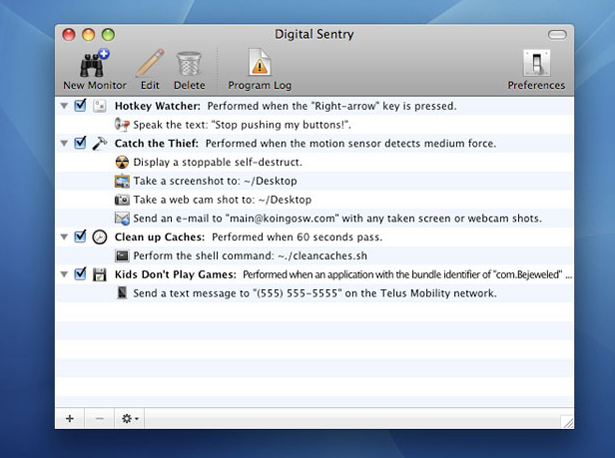Image resolution: width=615 pixels, height=458 pixels.
Task: Click the Edit toolbar label
Action: tap(150, 85)
